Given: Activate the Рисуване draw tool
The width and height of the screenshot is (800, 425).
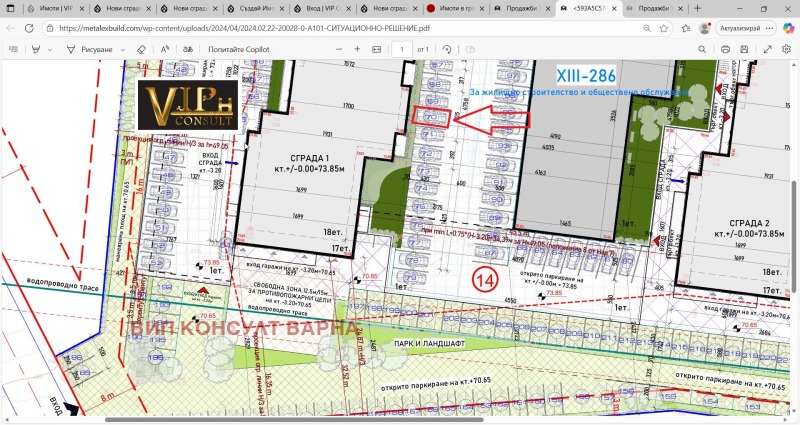Looking at the screenshot, I should (90, 48).
